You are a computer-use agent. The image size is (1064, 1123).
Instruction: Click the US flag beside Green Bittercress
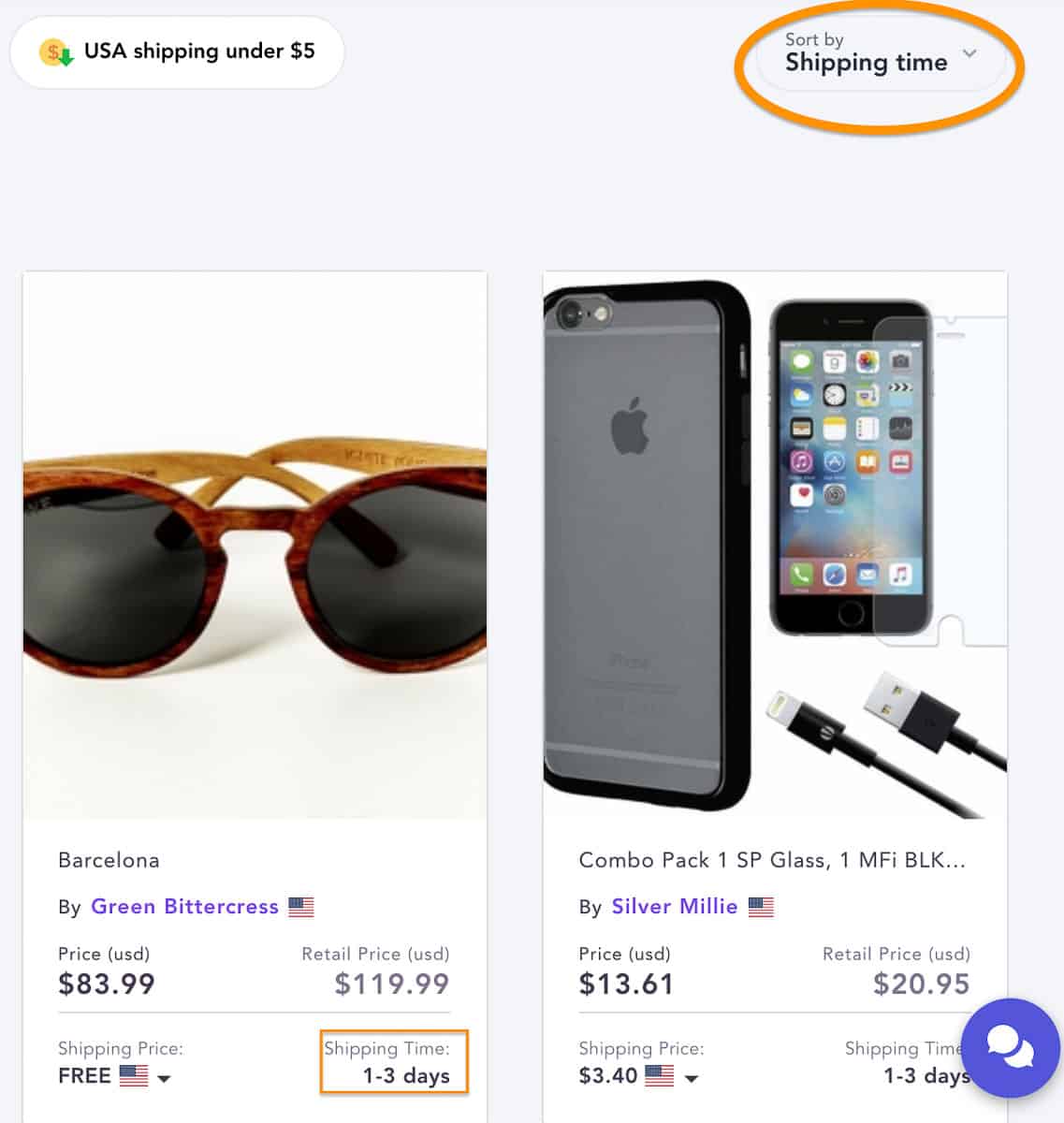point(300,906)
